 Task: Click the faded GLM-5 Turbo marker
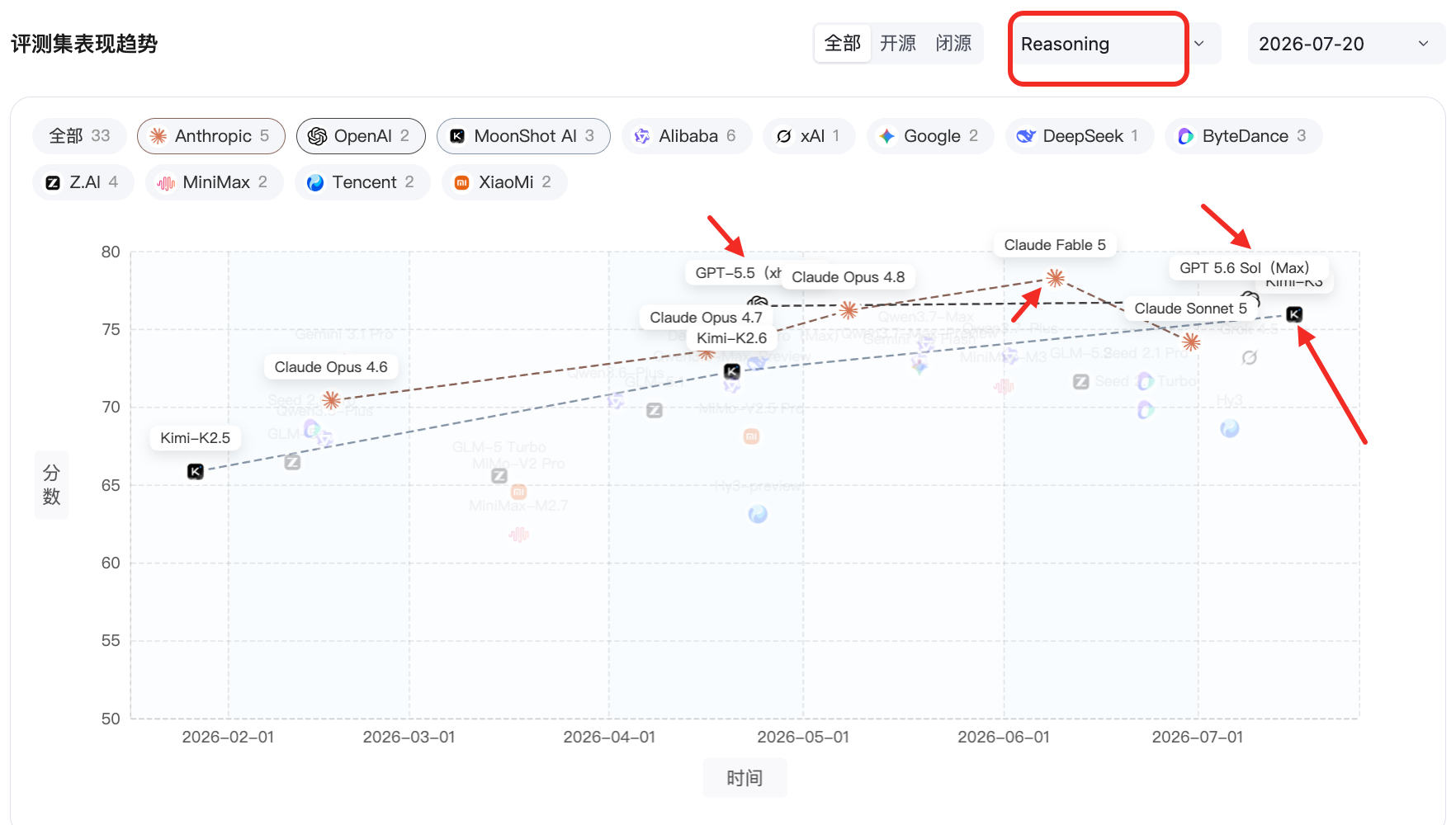tap(499, 476)
